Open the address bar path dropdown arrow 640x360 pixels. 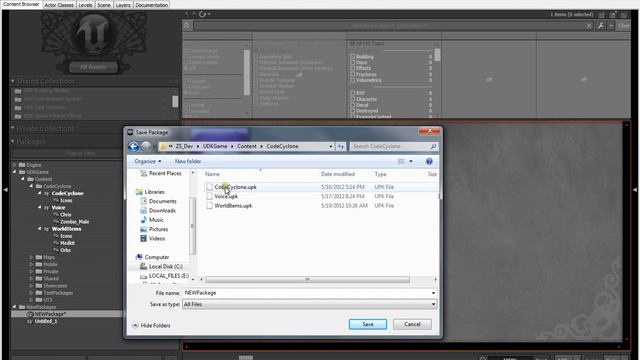click(331, 146)
